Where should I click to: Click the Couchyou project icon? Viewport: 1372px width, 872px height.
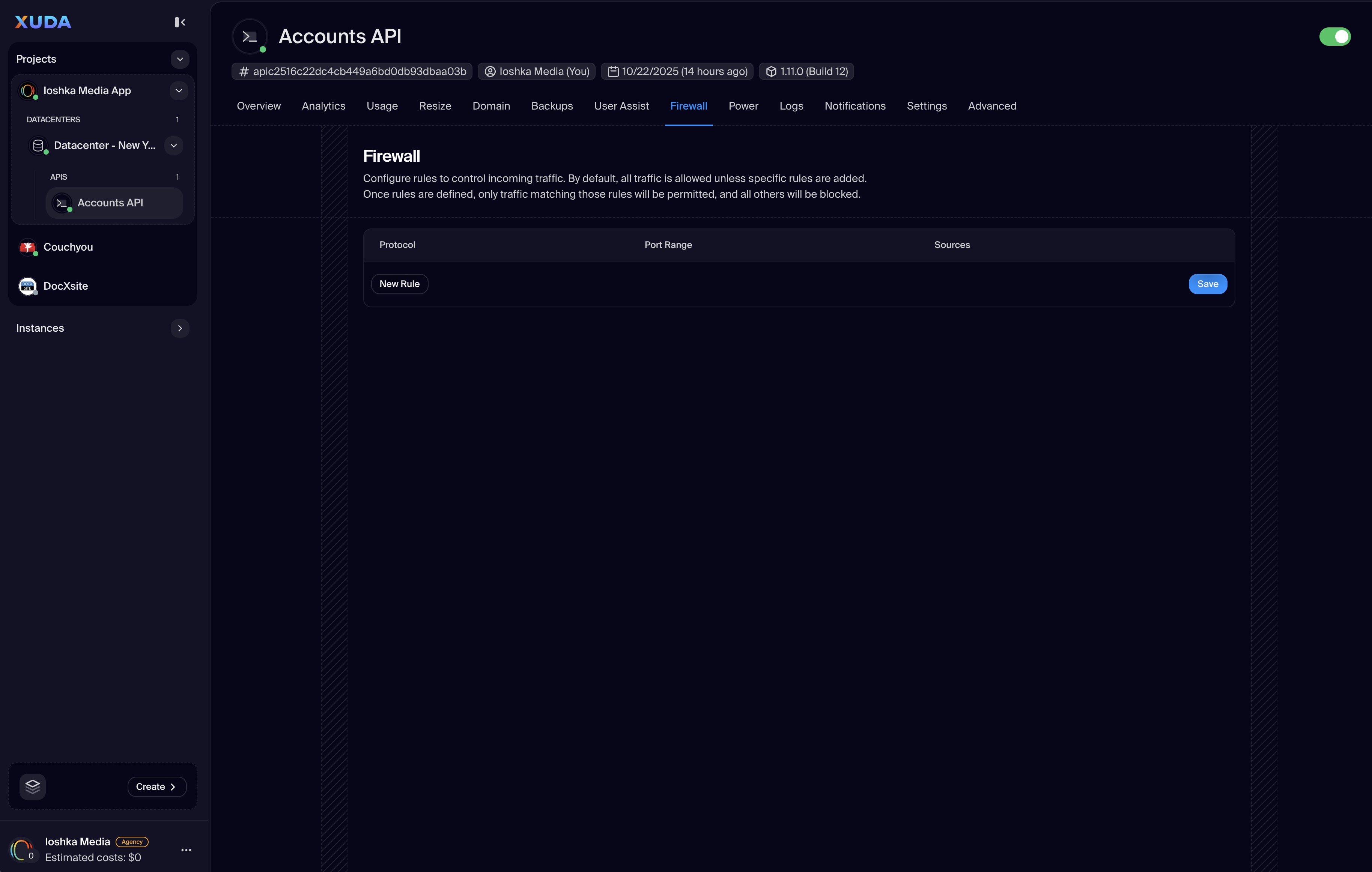(27, 247)
